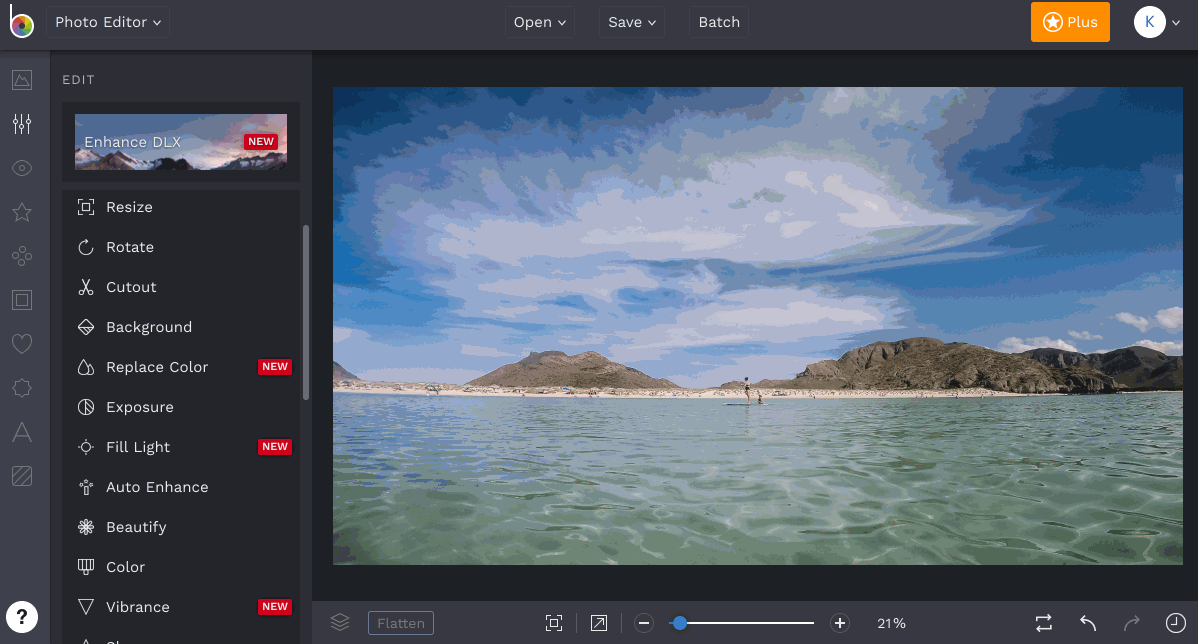This screenshot has height=644, width=1198.
Task: Click the Batch button
Action: click(x=719, y=22)
